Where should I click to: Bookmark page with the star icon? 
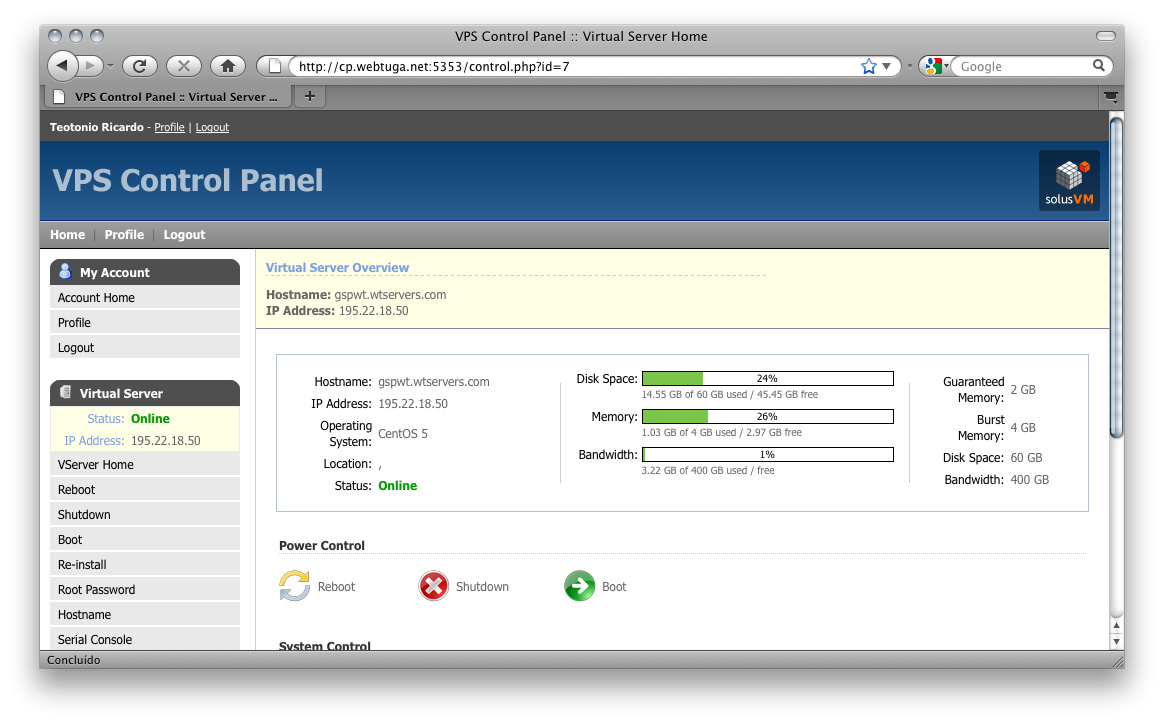868,66
